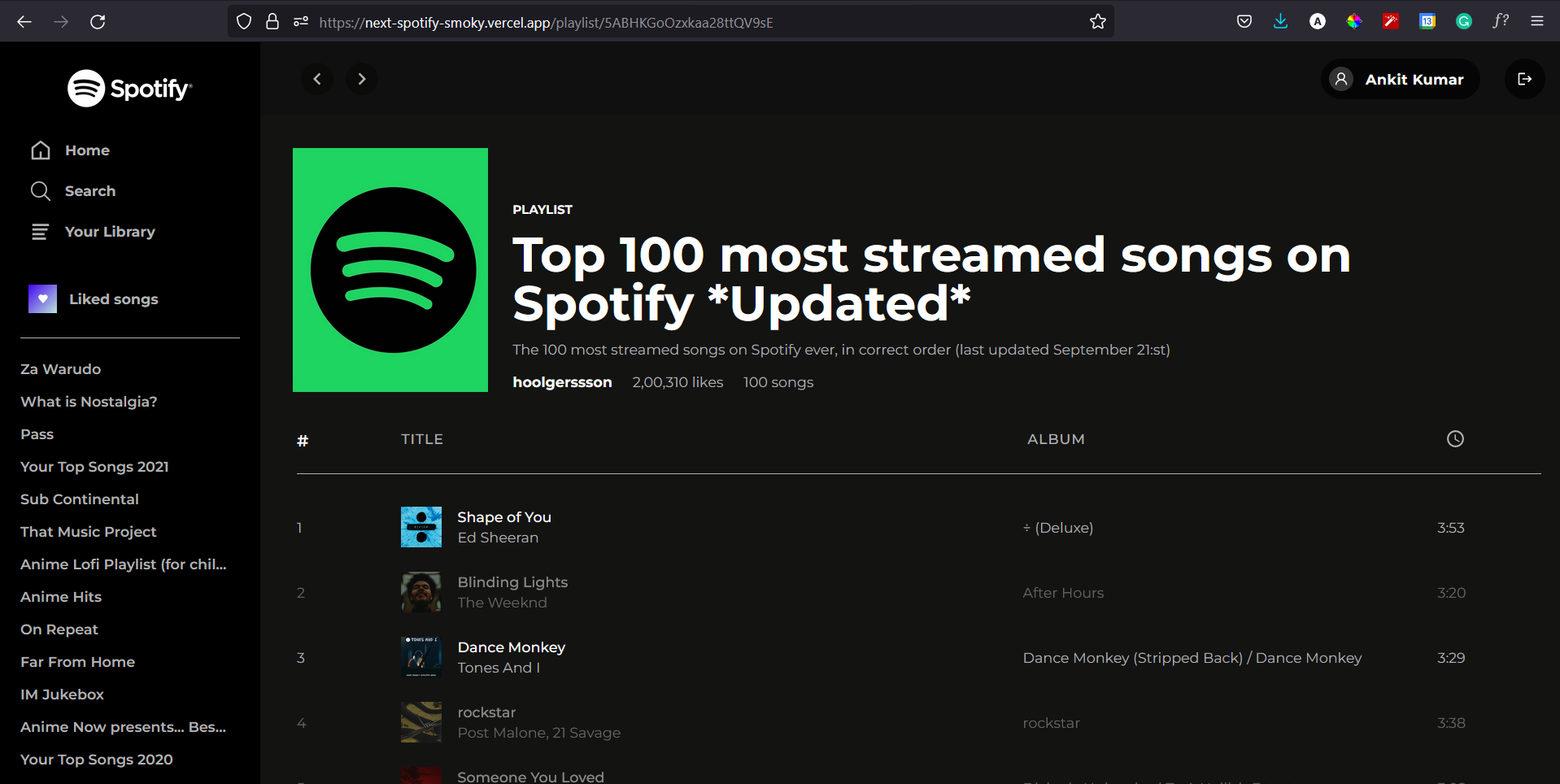The width and height of the screenshot is (1560, 784).
Task: Bookmark page with the star icon
Action: [x=1098, y=22]
